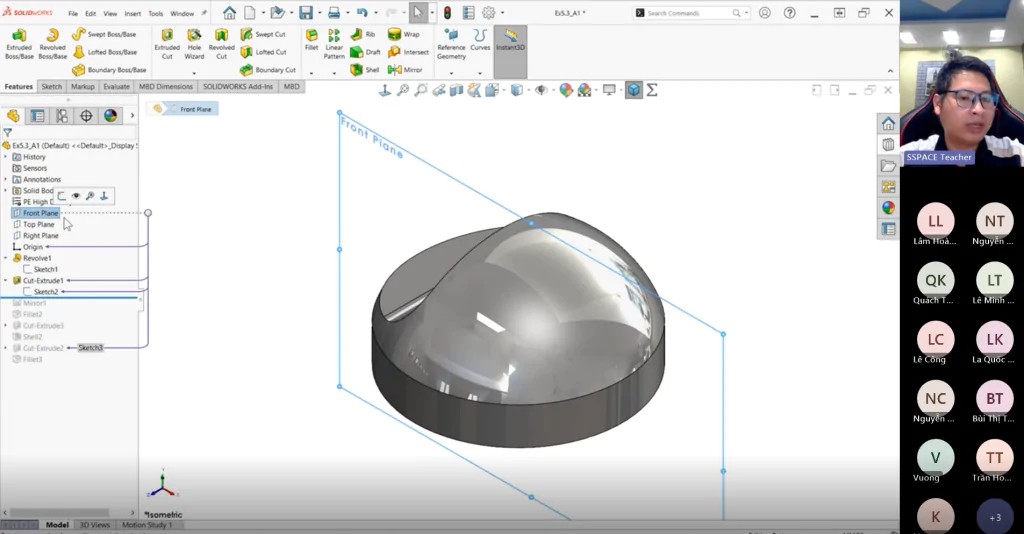Select the Extruded Cut tool
Viewport: 1024px width, 534px height.
[167, 44]
